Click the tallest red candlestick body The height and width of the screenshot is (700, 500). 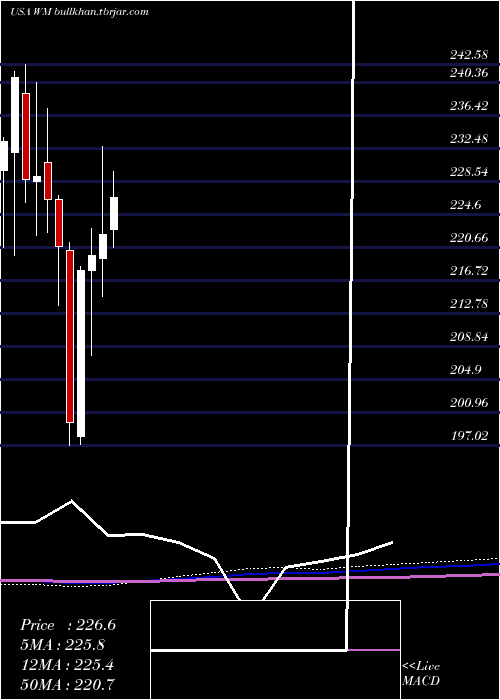click(x=70, y=336)
